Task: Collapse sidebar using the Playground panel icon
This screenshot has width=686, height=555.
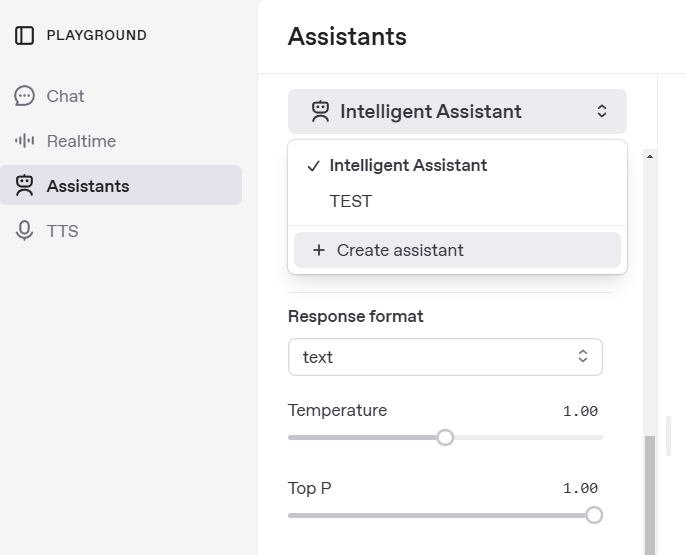Action: 24,35
